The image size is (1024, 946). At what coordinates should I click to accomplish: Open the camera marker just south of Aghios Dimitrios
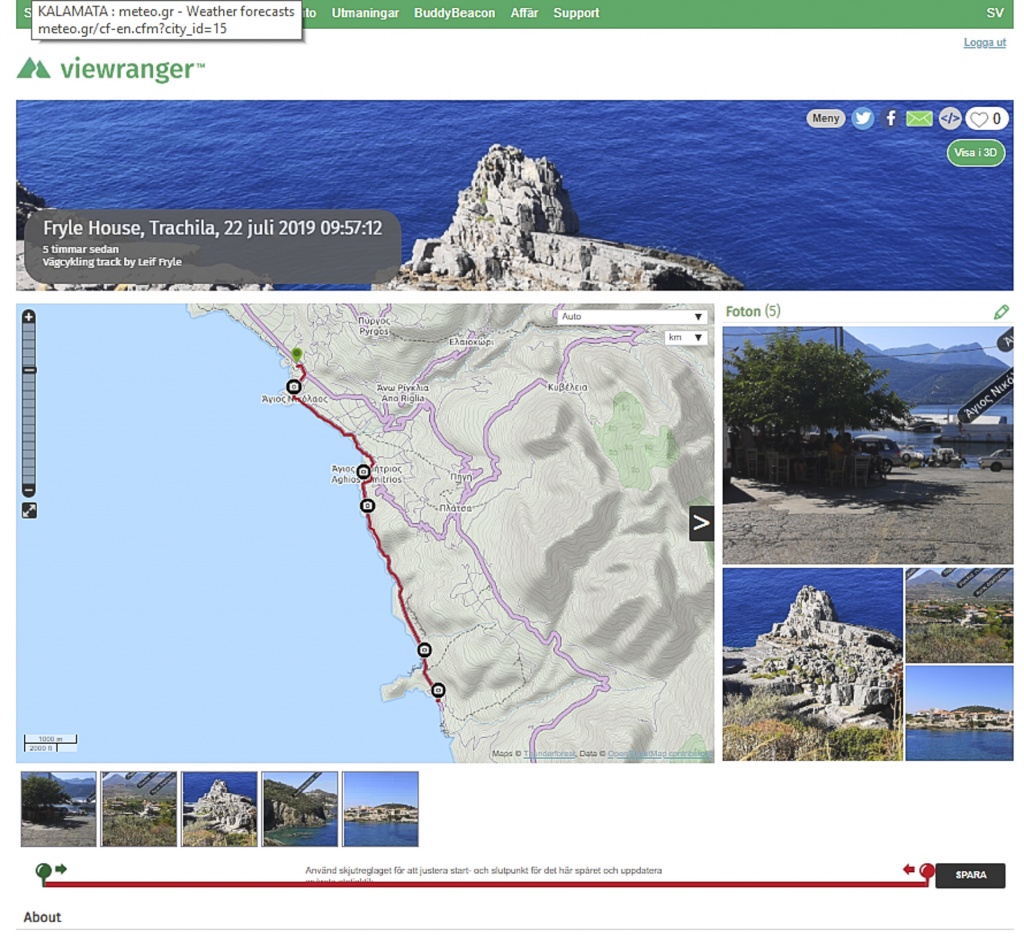(x=368, y=505)
